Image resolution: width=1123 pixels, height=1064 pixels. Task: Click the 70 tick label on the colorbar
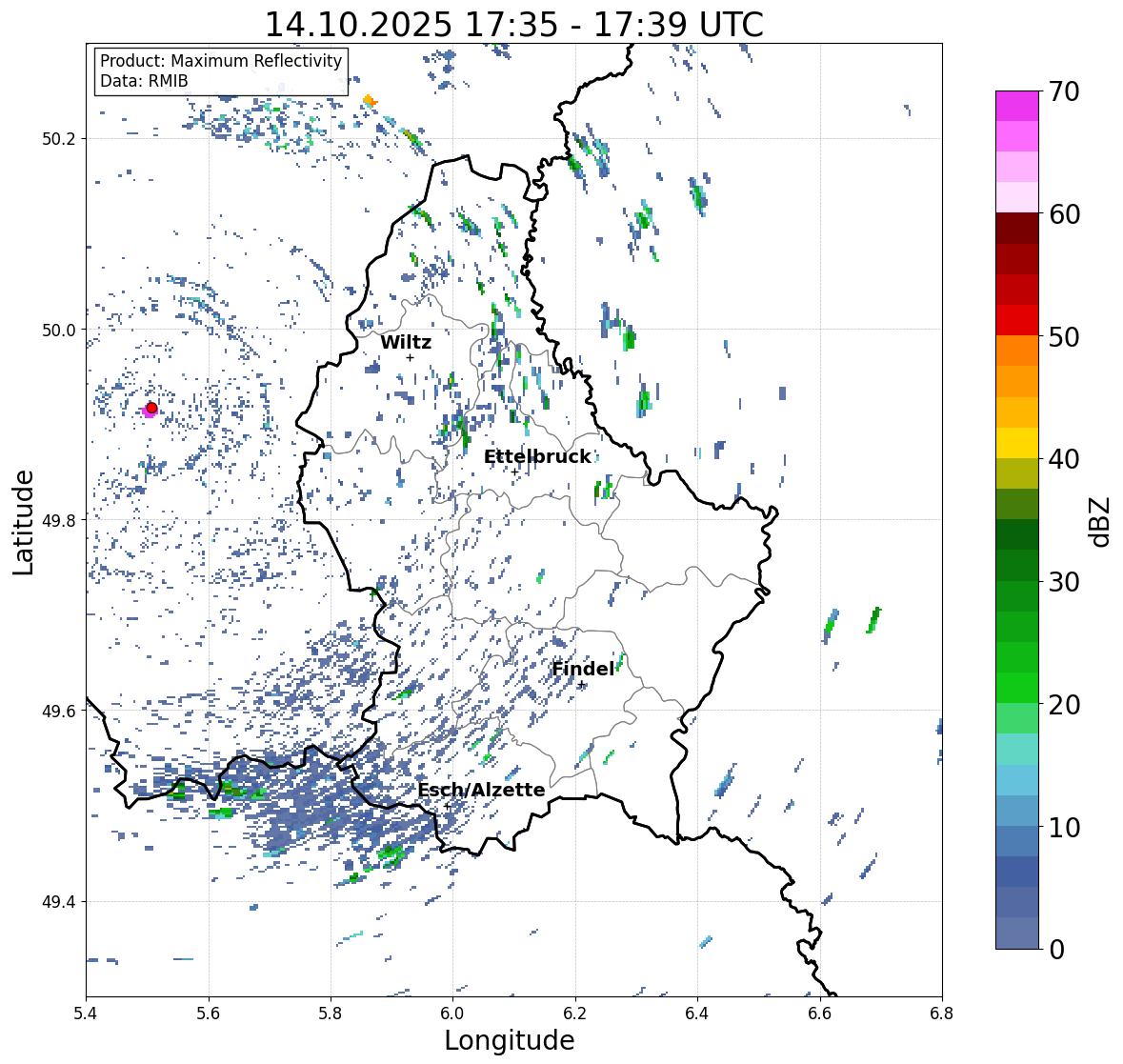[1064, 91]
